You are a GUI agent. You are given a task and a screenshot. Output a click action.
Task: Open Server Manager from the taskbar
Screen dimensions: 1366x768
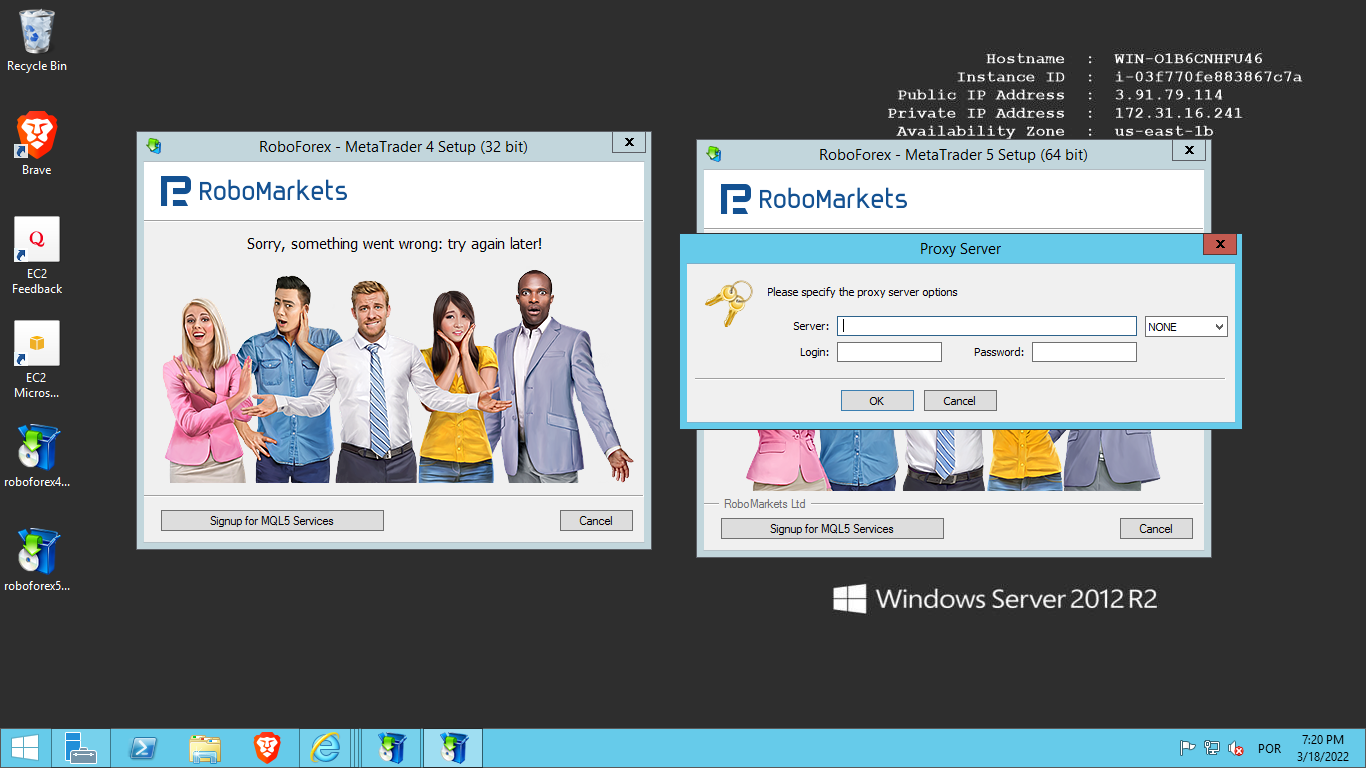81,748
